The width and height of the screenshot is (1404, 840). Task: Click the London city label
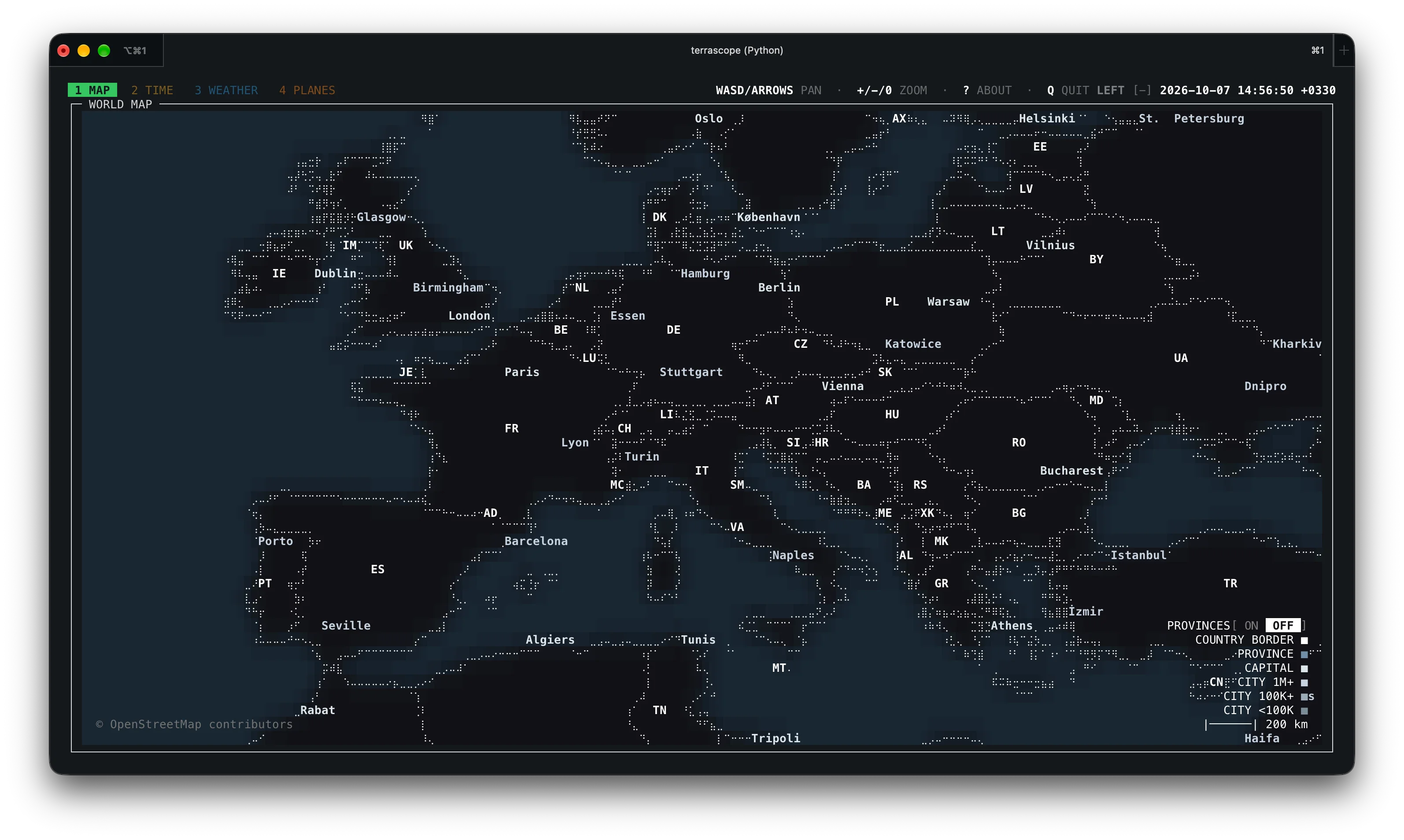click(x=469, y=316)
